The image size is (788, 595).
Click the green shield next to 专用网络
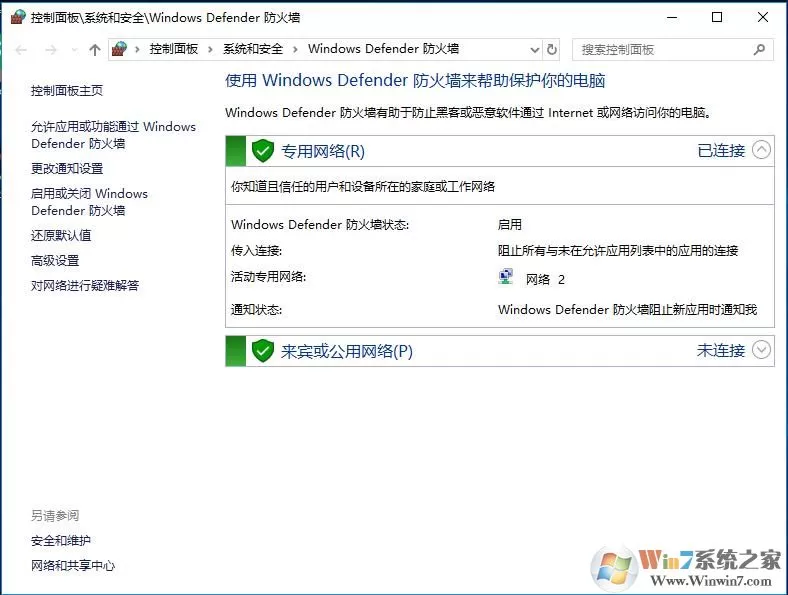pyautogui.click(x=262, y=151)
